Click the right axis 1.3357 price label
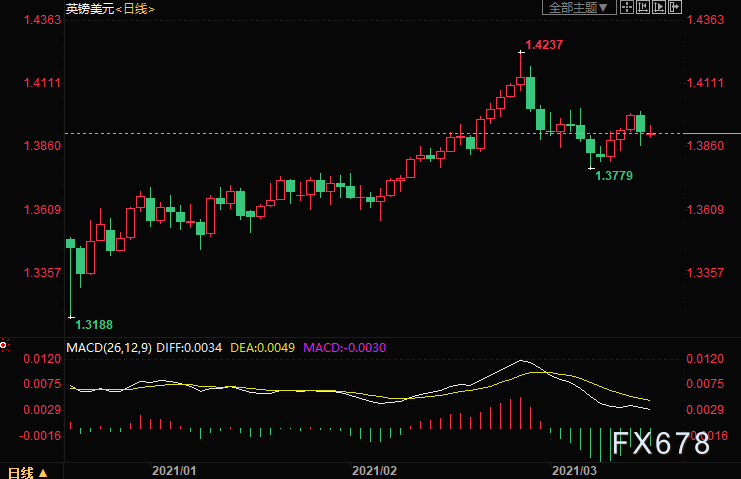The image size is (741, 479). [705, 273]
